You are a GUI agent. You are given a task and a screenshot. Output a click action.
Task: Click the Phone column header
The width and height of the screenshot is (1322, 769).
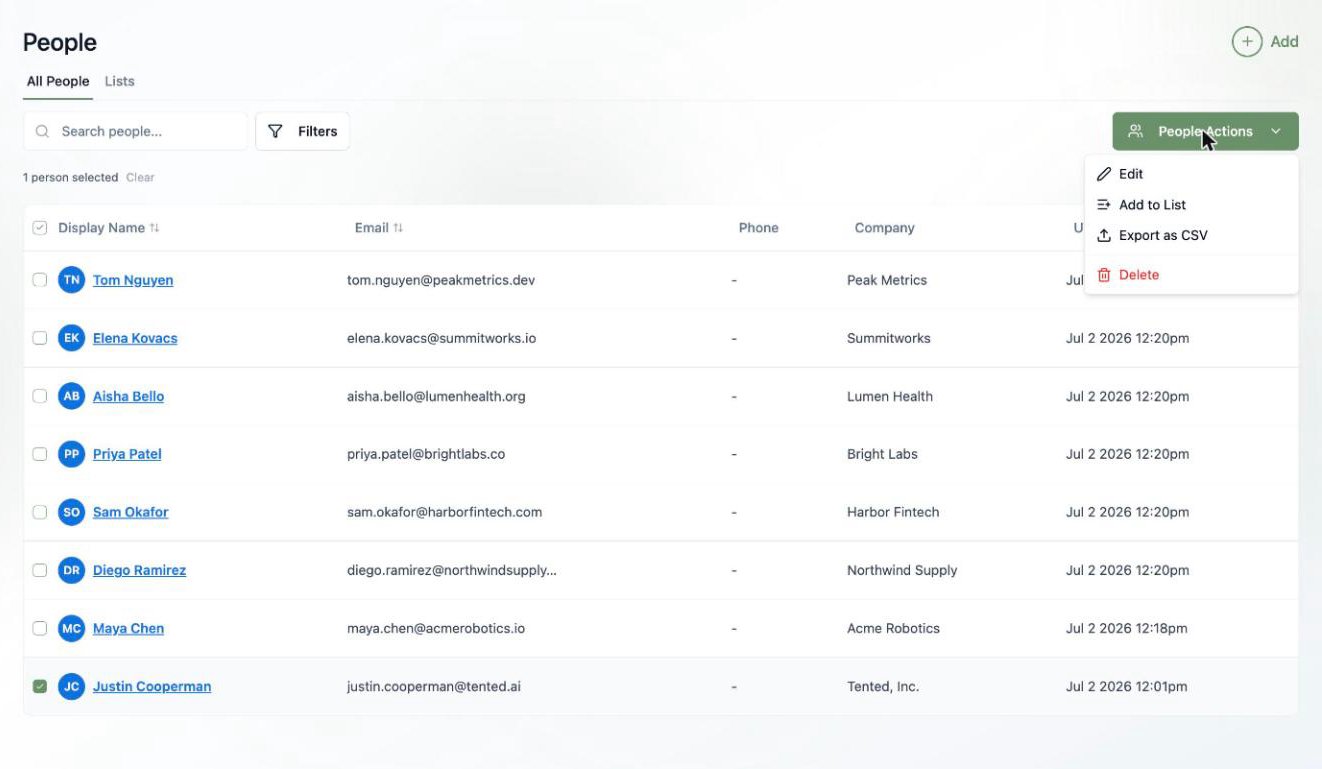pyautogui.click(x=758, y=228)
